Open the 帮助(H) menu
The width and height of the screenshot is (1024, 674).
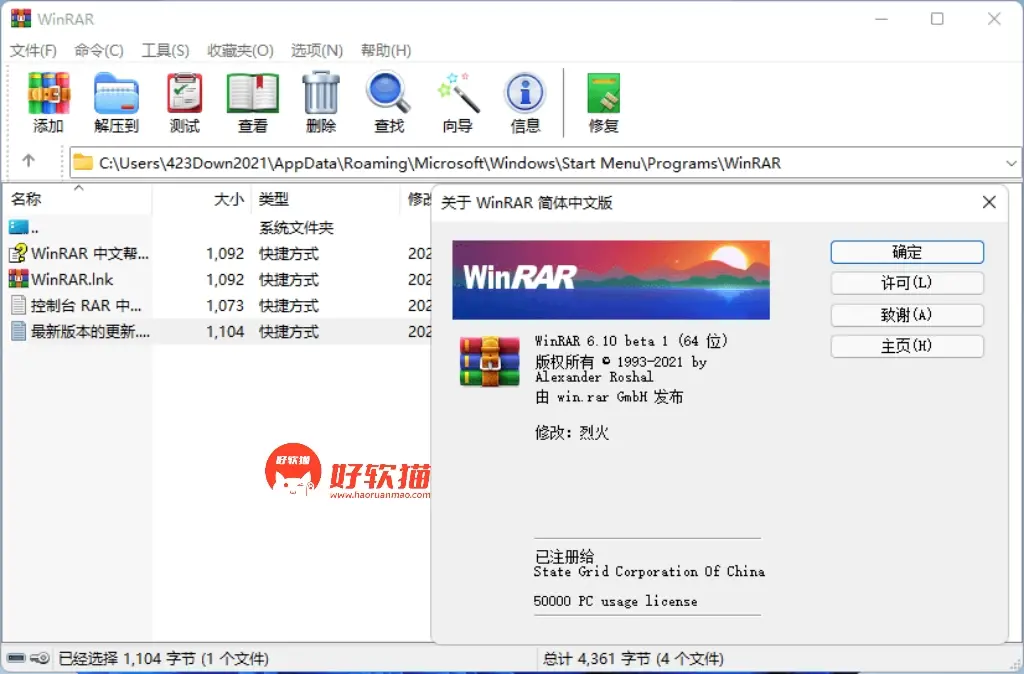click(x=386, y=50)
